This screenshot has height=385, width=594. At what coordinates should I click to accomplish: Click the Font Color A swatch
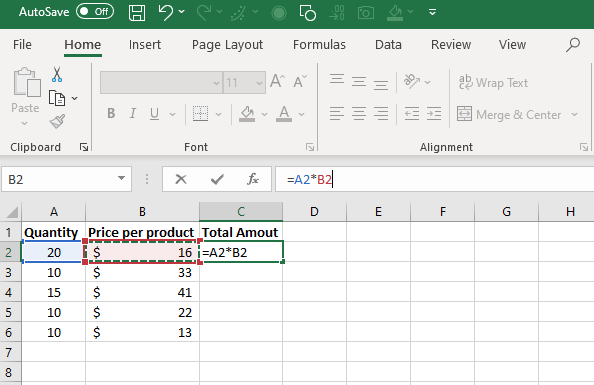284,114
